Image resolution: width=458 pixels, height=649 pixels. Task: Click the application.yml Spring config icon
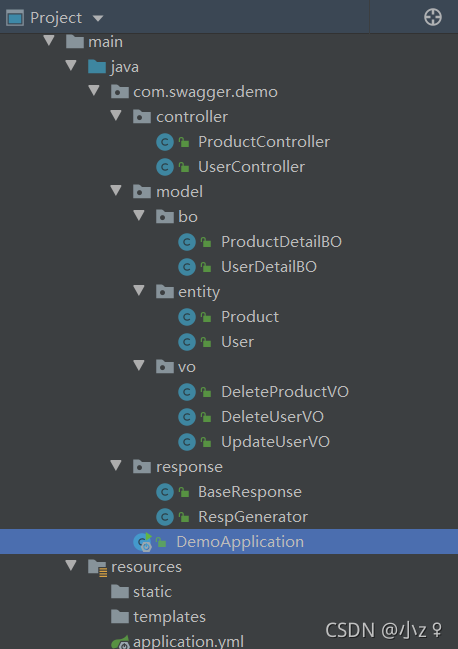pos(120,642)
